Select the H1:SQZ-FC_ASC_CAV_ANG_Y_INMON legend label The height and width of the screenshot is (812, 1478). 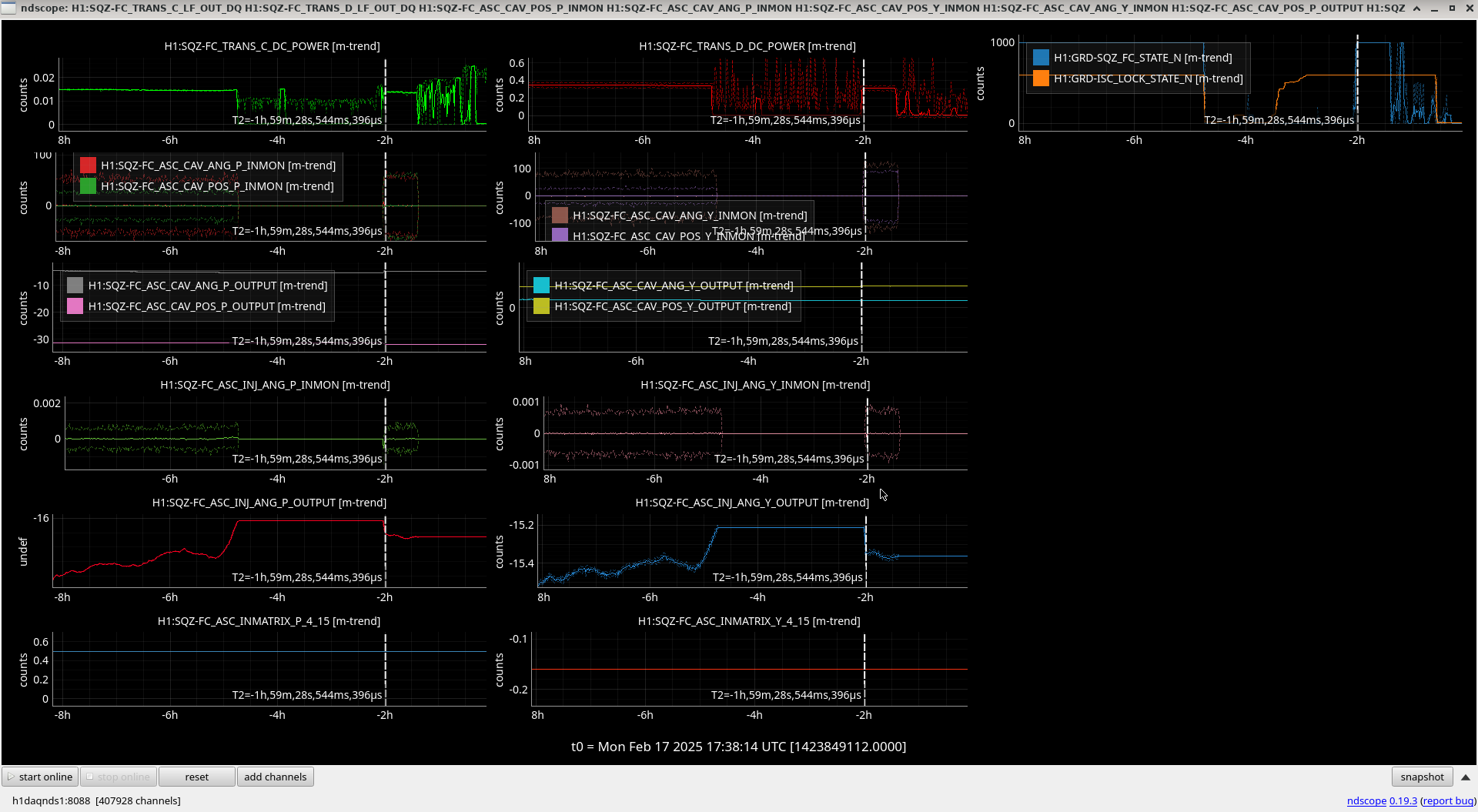[x=690, y=216]
